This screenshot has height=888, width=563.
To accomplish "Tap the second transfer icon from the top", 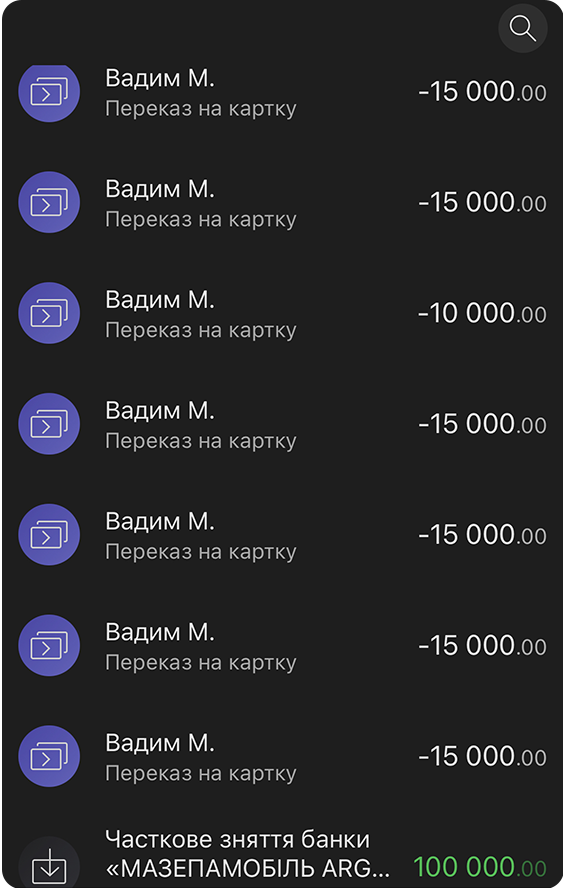I will point(49,202).
